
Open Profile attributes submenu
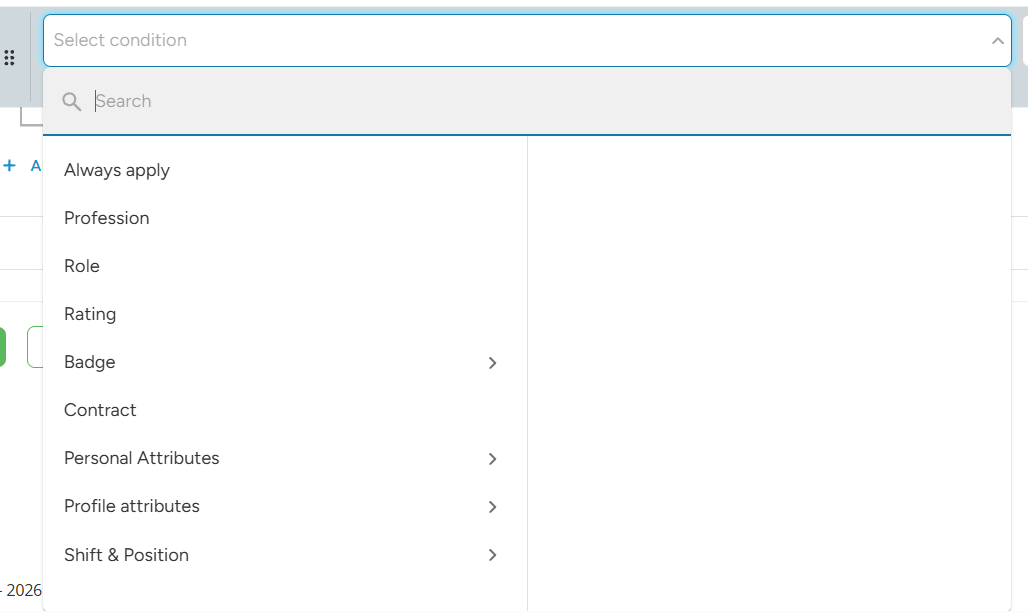[x=285, y=506]
